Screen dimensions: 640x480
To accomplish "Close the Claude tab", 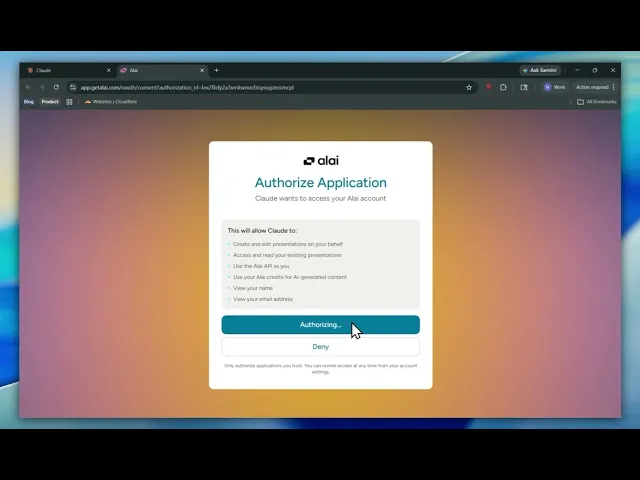I will [109, 70].
